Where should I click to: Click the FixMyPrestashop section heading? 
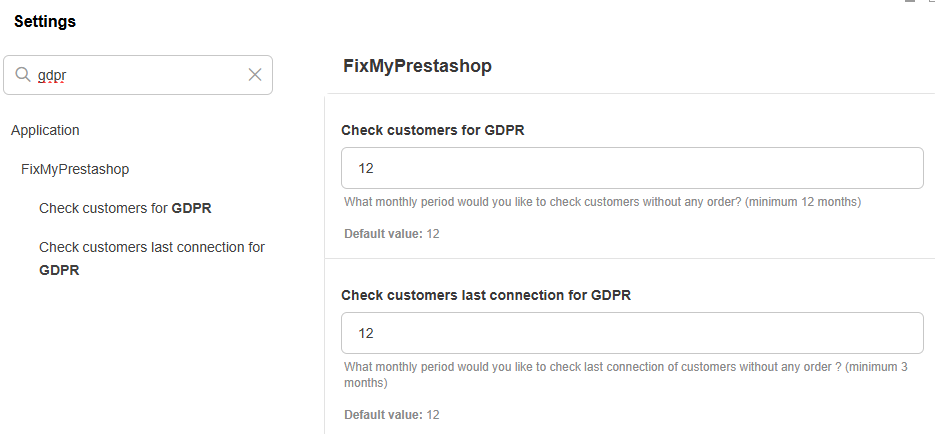coord(417,66)
